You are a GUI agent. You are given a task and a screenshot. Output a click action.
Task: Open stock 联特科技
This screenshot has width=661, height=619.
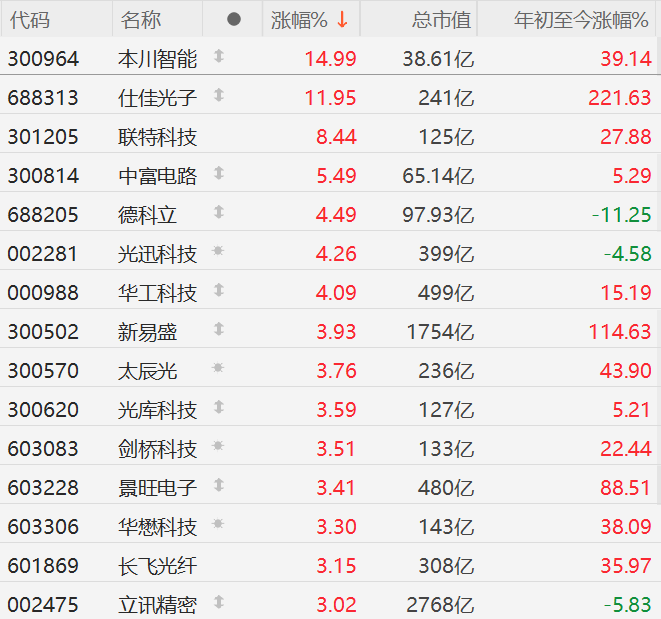(x=157, y=137)
